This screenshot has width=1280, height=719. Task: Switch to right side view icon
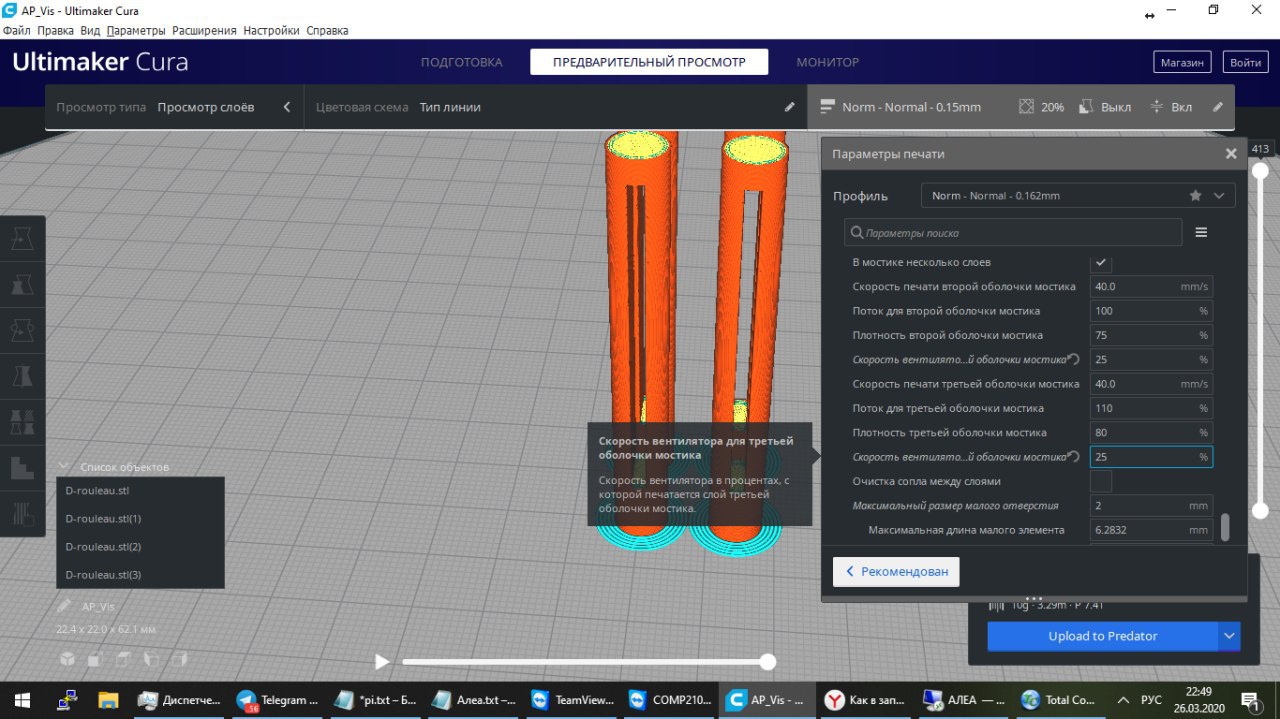(179, 659)
